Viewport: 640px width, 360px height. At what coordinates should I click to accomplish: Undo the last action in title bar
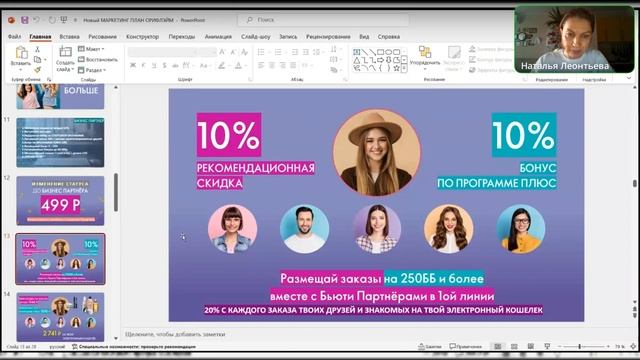36,20
